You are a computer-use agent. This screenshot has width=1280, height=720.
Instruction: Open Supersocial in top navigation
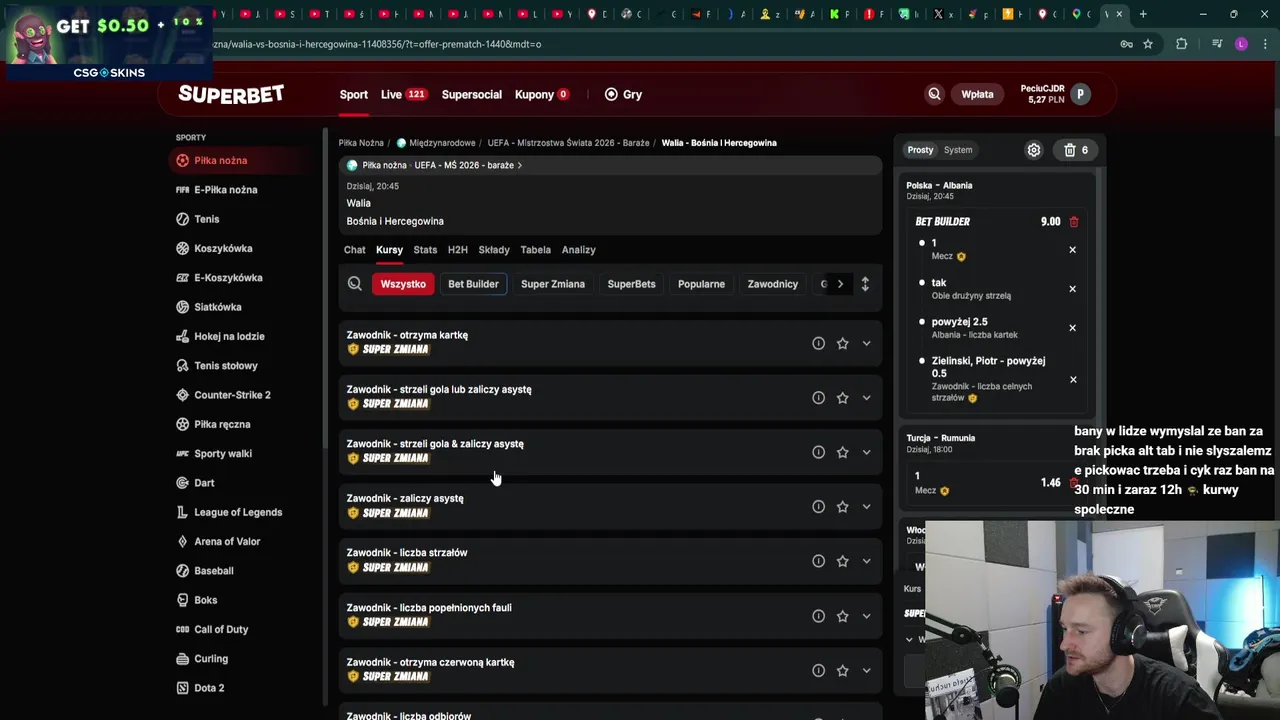point(472,94)
